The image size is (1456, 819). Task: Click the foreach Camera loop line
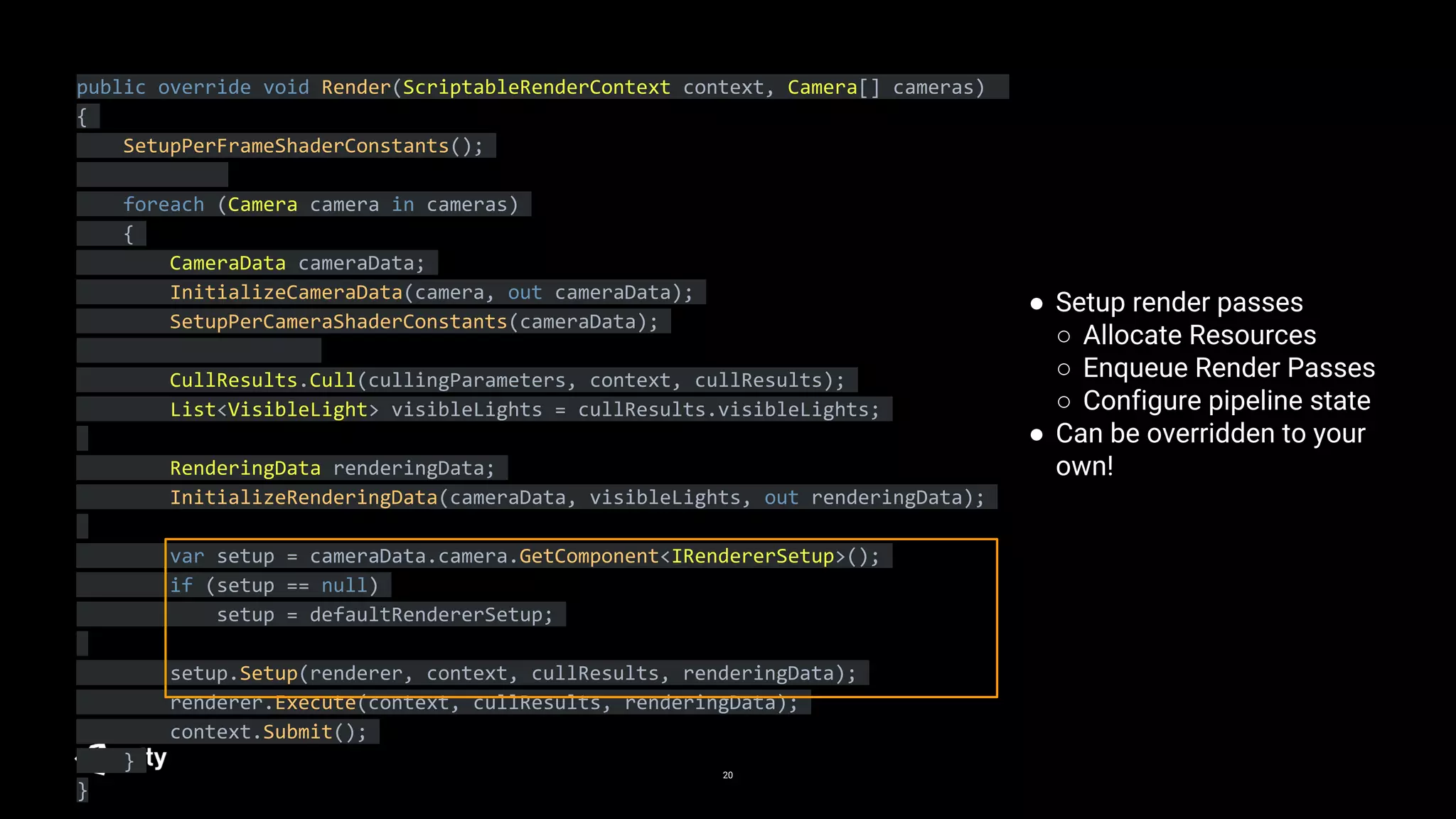coord(321,205)
